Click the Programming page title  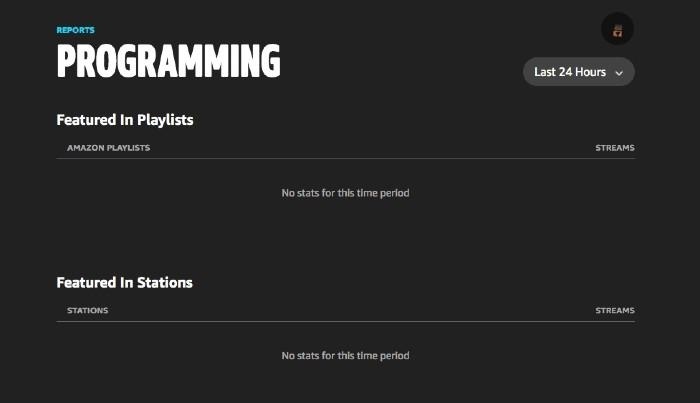click(x=168, y=61)
